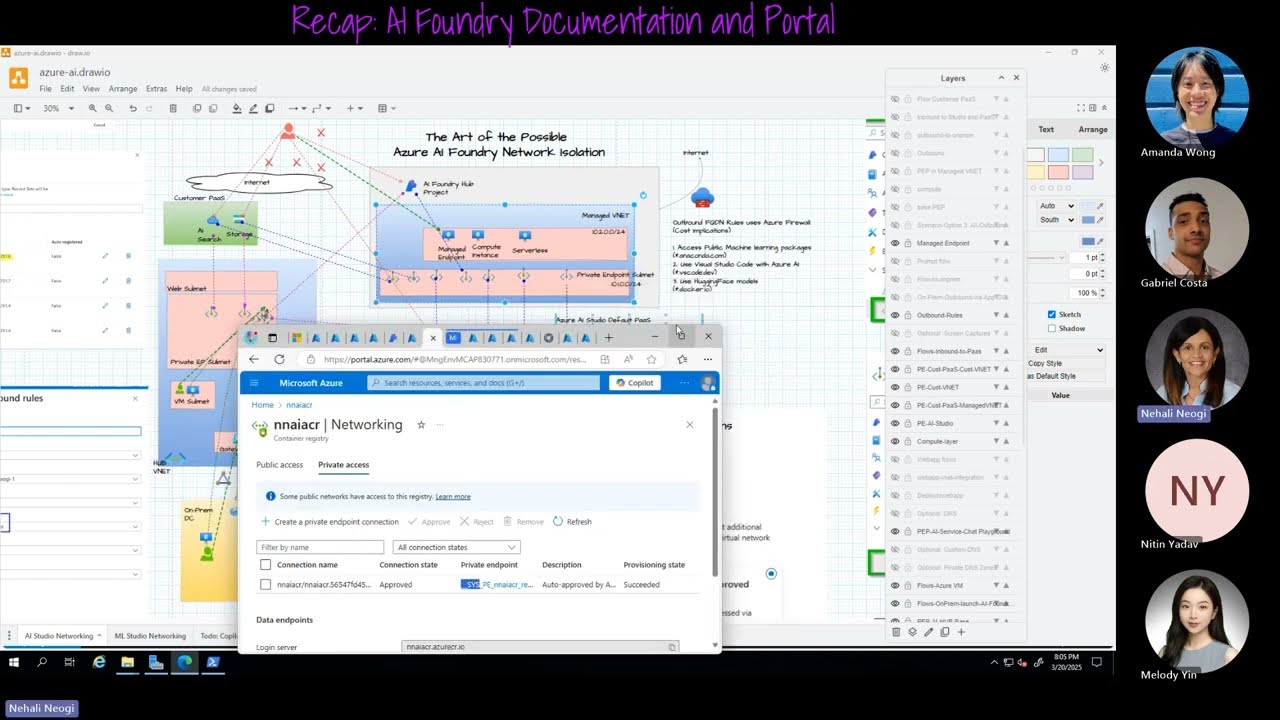The height and width of the screenshot is (720, 1280).
Task: Open a new browser tab
Action: click(608, 338)
